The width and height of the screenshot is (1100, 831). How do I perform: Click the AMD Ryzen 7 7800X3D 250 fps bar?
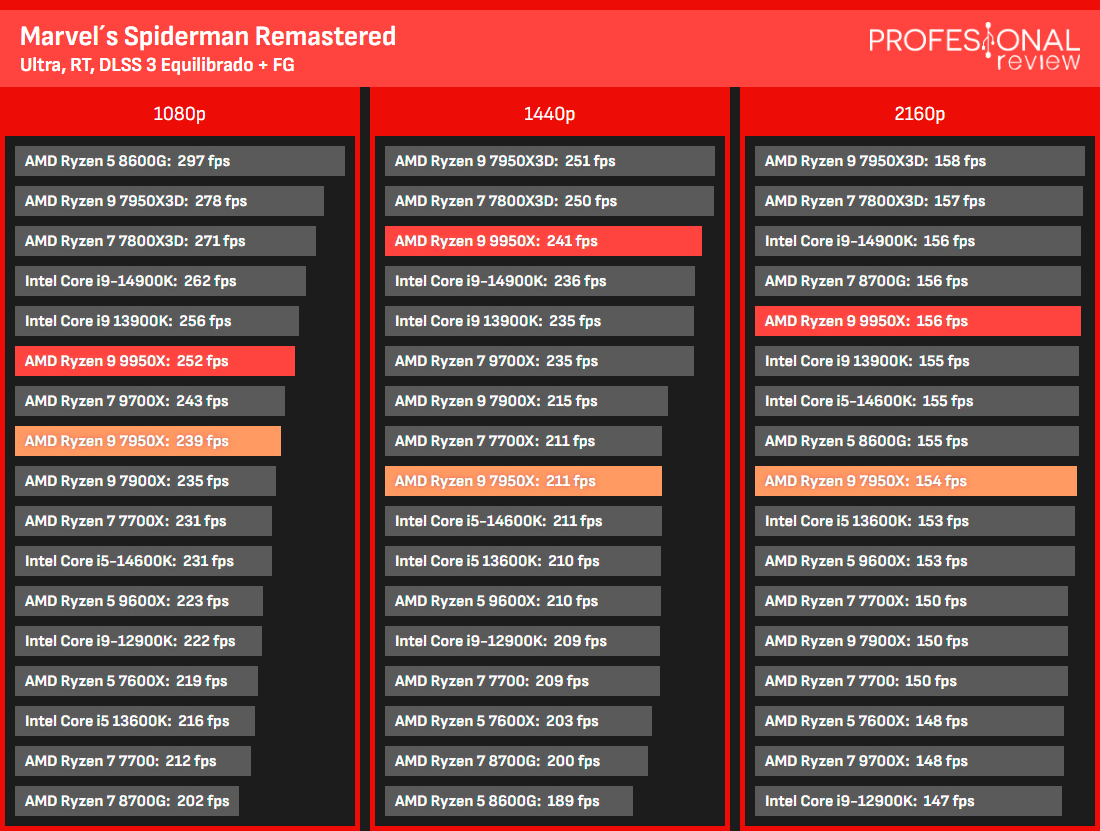click(549, 201)
